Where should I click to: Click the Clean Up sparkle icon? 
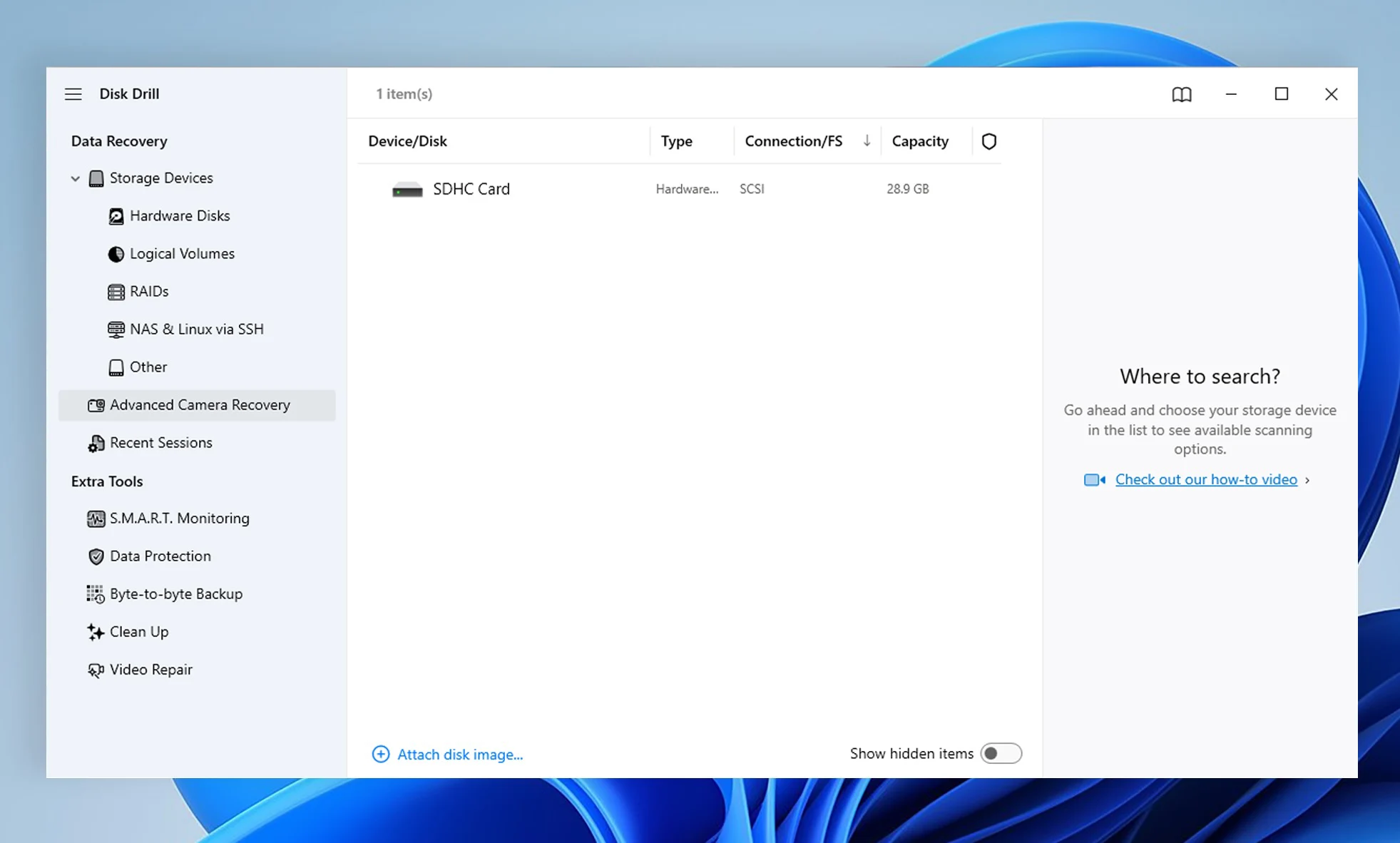[96, 632]
